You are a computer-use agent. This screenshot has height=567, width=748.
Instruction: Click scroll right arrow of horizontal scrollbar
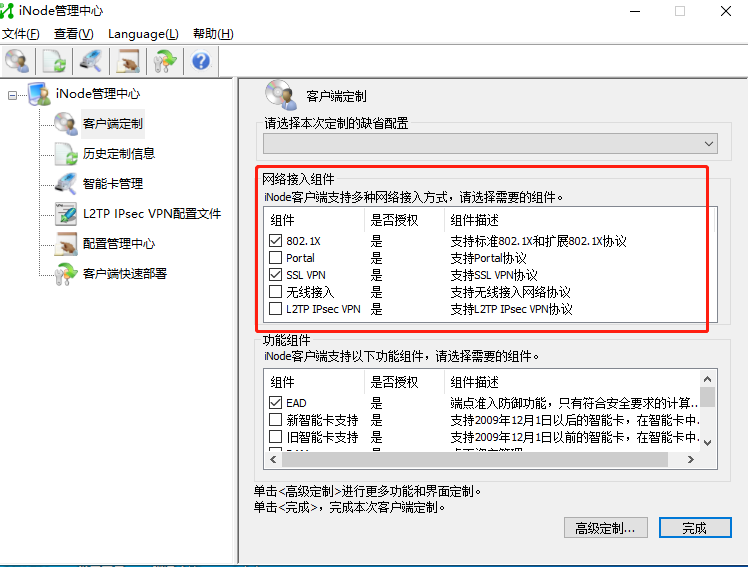(x=691, y=459)
